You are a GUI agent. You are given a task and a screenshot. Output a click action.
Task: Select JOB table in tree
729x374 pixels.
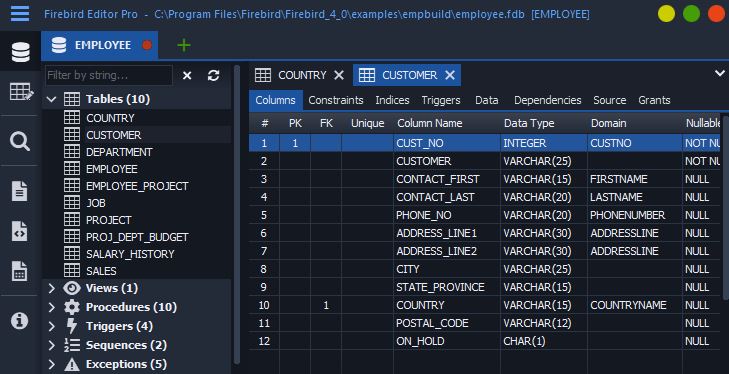[96, 203]
